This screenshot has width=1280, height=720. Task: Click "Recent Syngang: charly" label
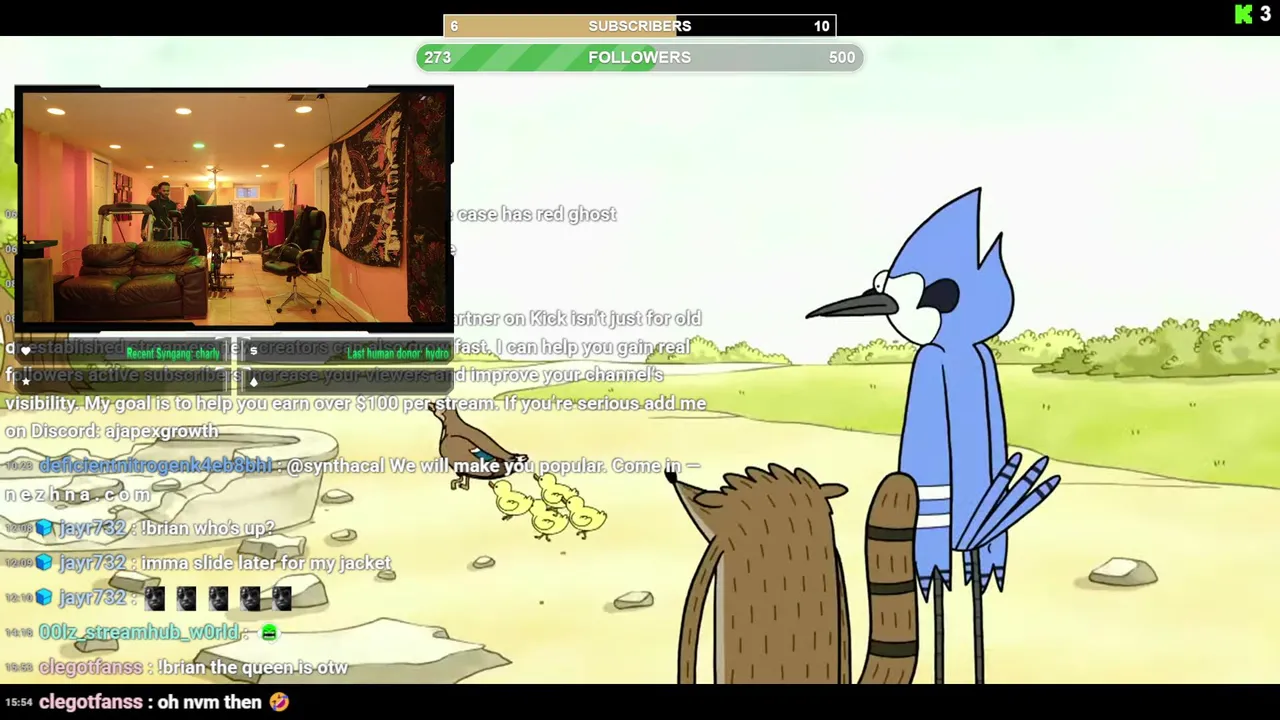tap(173, 353)
